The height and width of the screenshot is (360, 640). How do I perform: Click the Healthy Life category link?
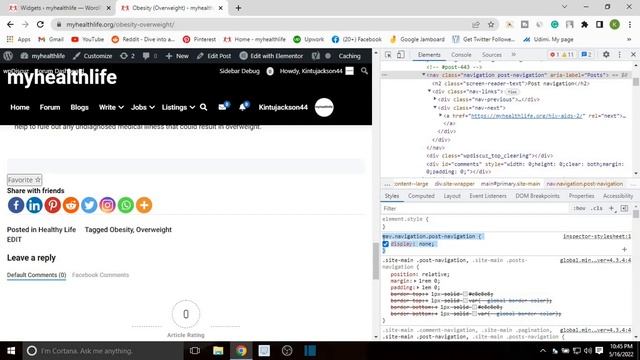pos(57,230)
